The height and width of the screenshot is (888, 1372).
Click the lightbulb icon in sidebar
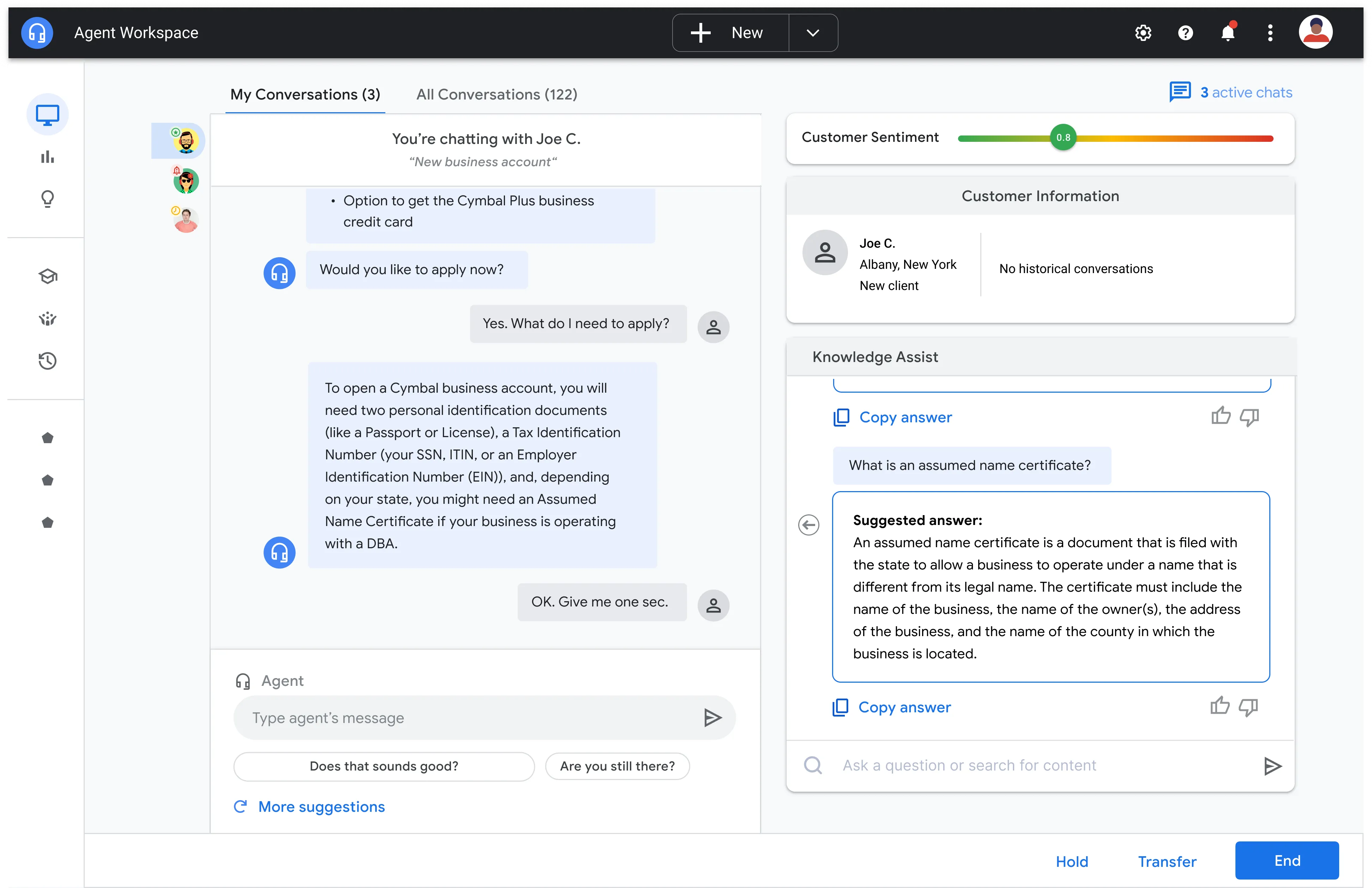coord(47,199)
